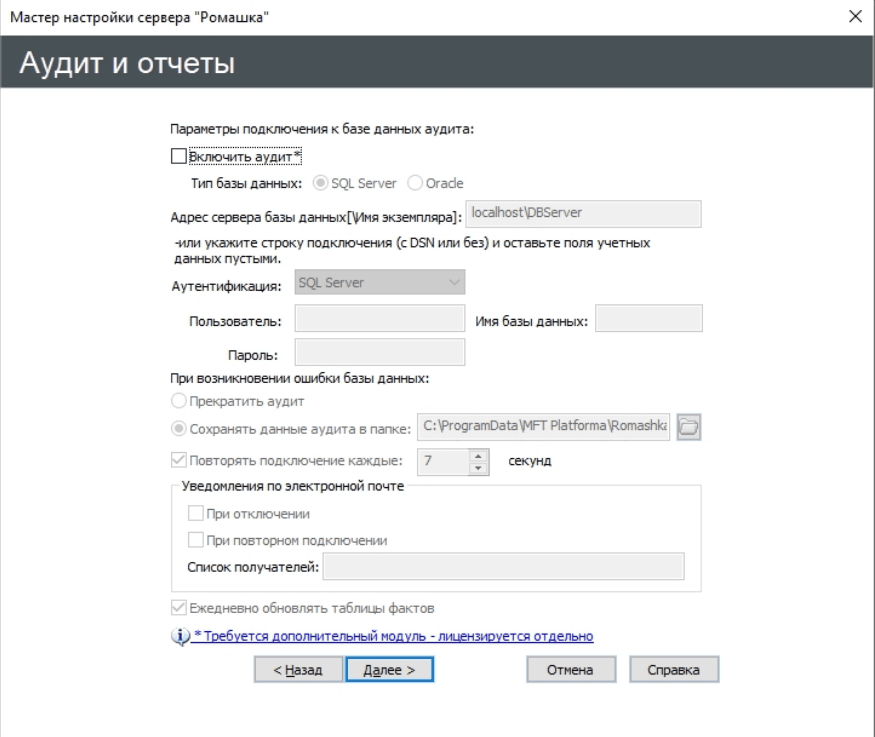Choose «Прекратить аудит» radio option
The image size is (875, 737).
tap(179, 401)
